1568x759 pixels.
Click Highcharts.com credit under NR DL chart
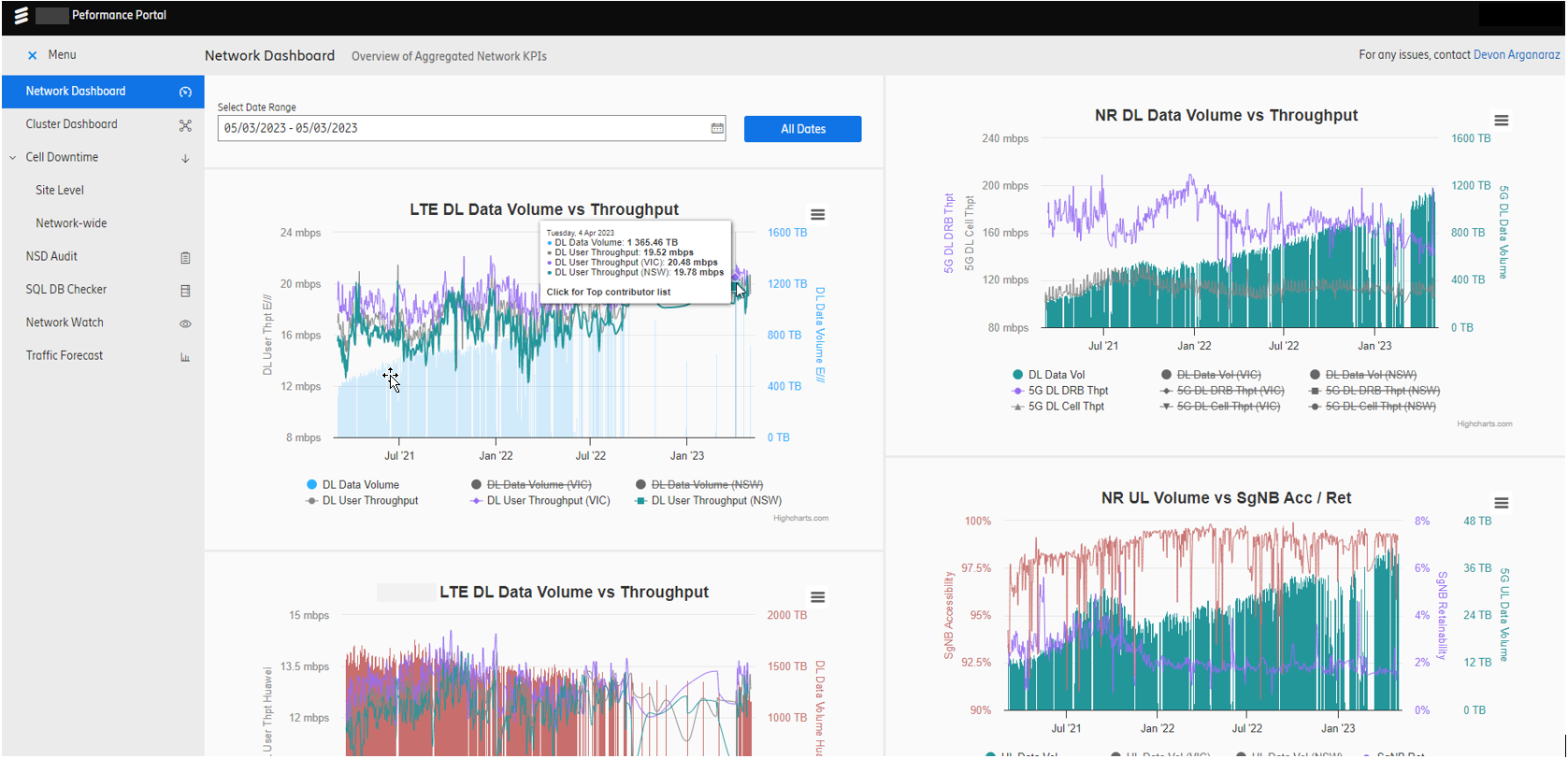1484,423
